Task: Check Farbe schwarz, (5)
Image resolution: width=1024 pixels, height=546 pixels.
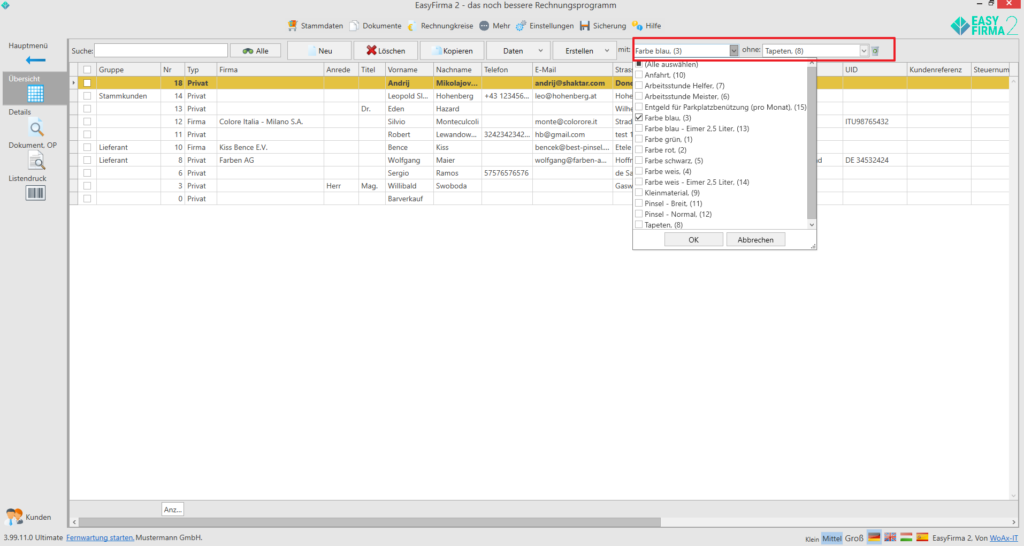Action: (x=639, y=161)
